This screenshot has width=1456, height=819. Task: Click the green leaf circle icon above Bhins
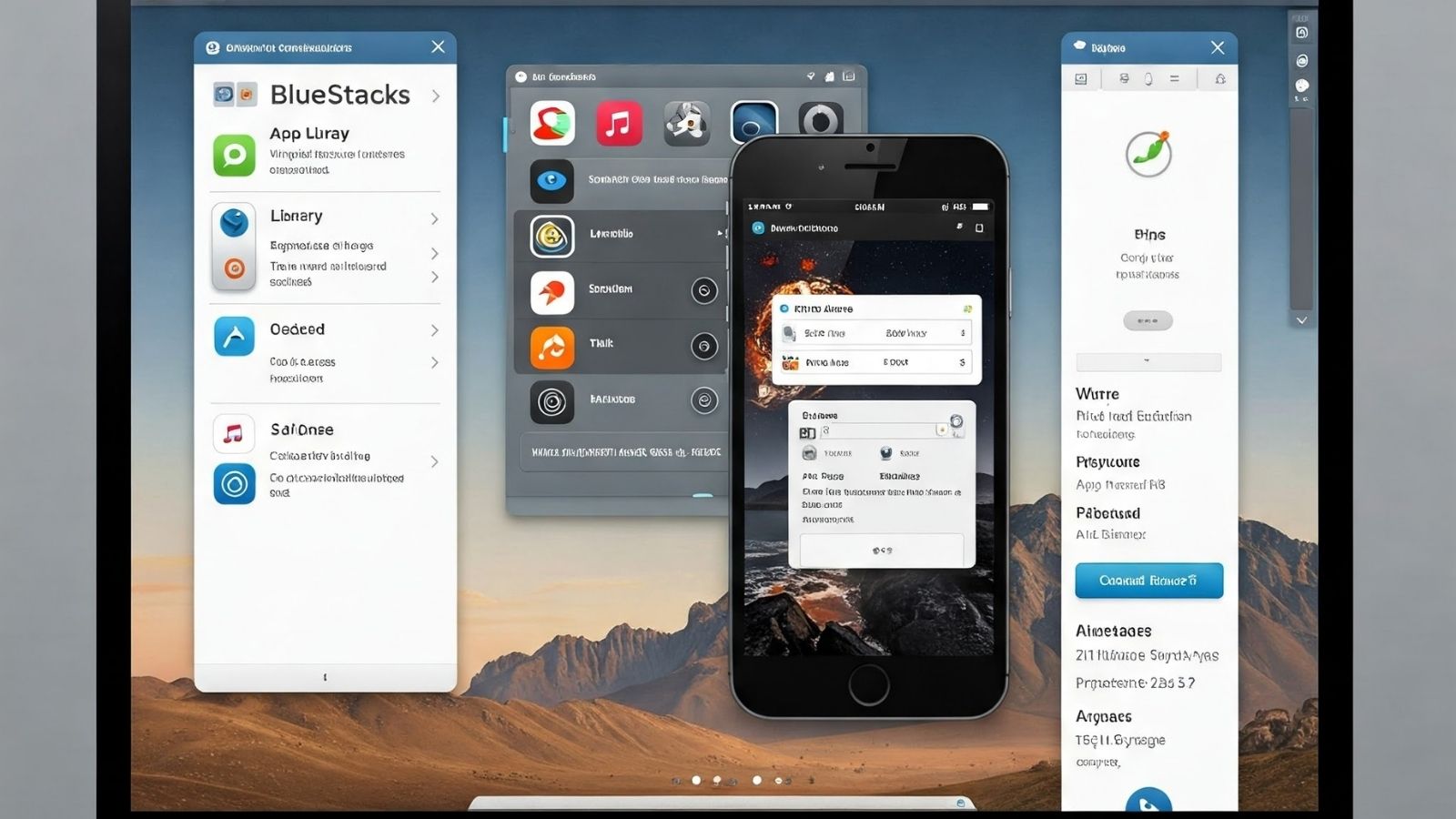tap(1148, 153)
